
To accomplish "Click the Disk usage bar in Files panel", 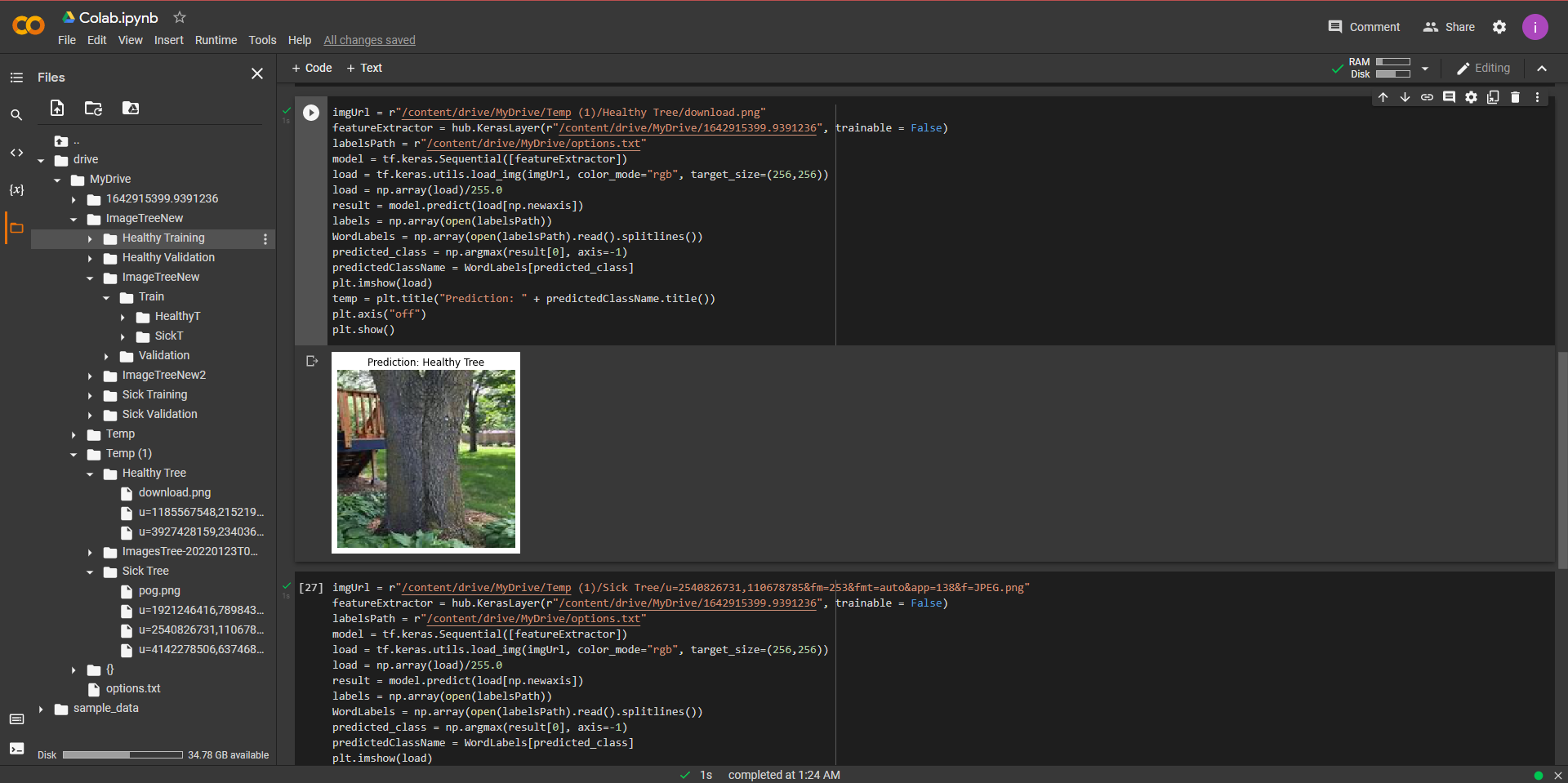I will 122,755.
